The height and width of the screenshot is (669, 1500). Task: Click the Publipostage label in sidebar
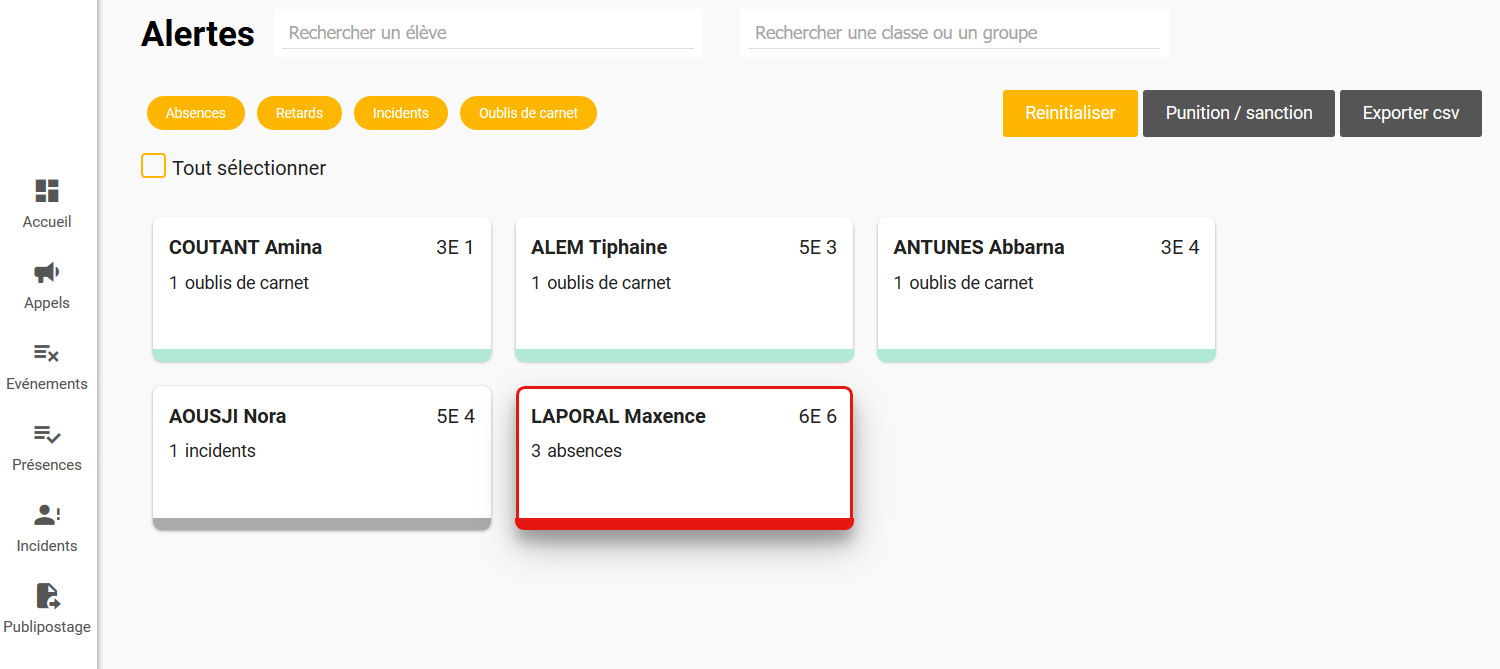click(47, 627)
